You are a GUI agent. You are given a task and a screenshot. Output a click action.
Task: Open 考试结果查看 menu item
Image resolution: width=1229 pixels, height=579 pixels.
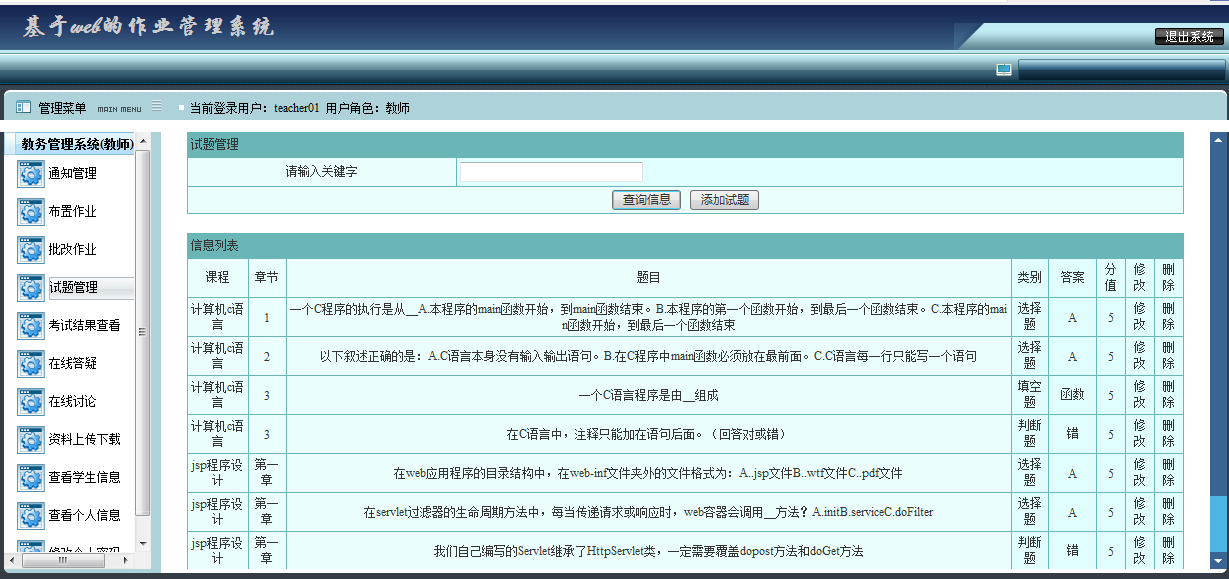coord(85,325)
